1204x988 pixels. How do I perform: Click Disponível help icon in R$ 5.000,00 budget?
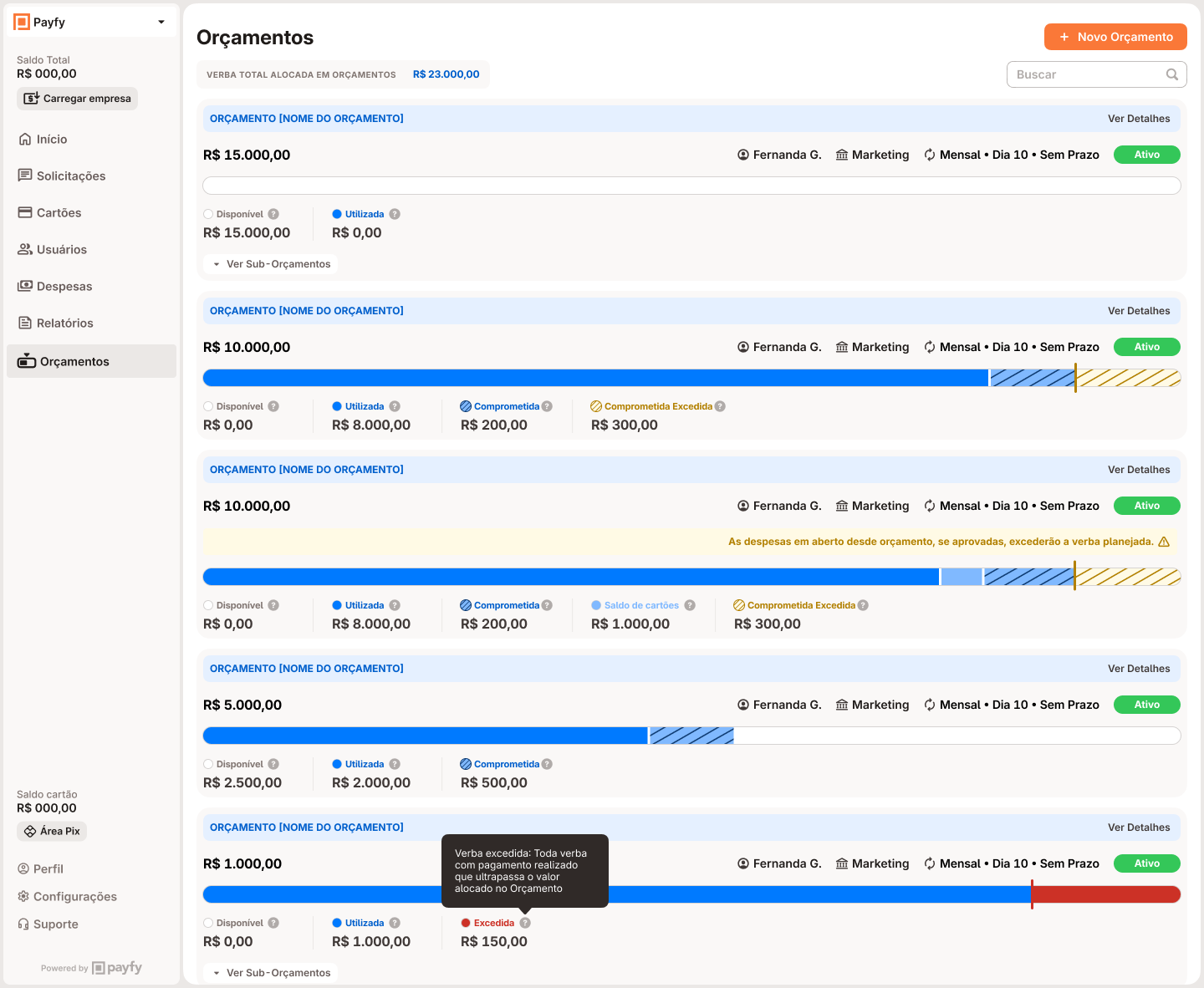point(273,764)
